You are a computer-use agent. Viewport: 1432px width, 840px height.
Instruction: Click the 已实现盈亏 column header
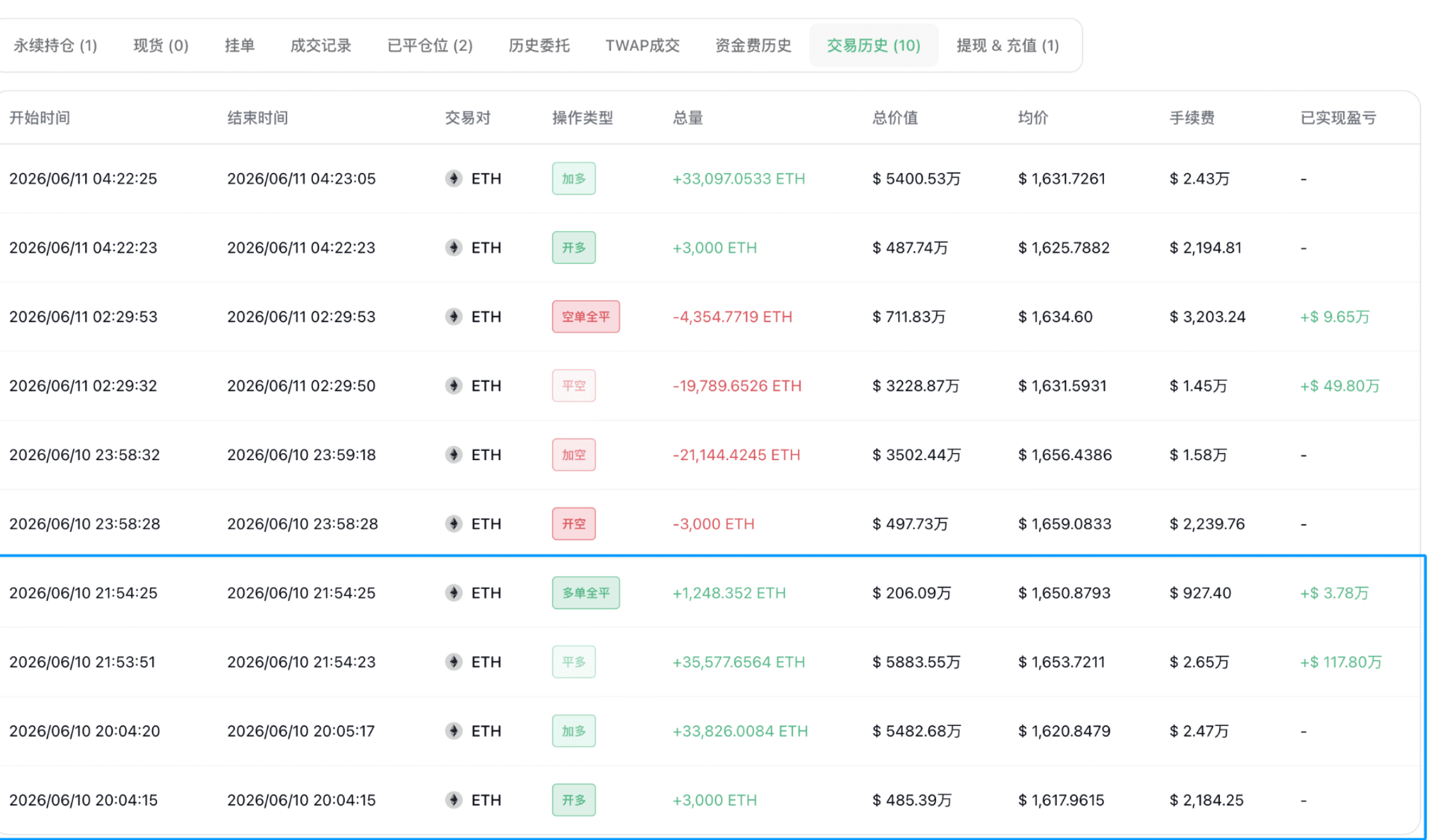point(1338,118)
